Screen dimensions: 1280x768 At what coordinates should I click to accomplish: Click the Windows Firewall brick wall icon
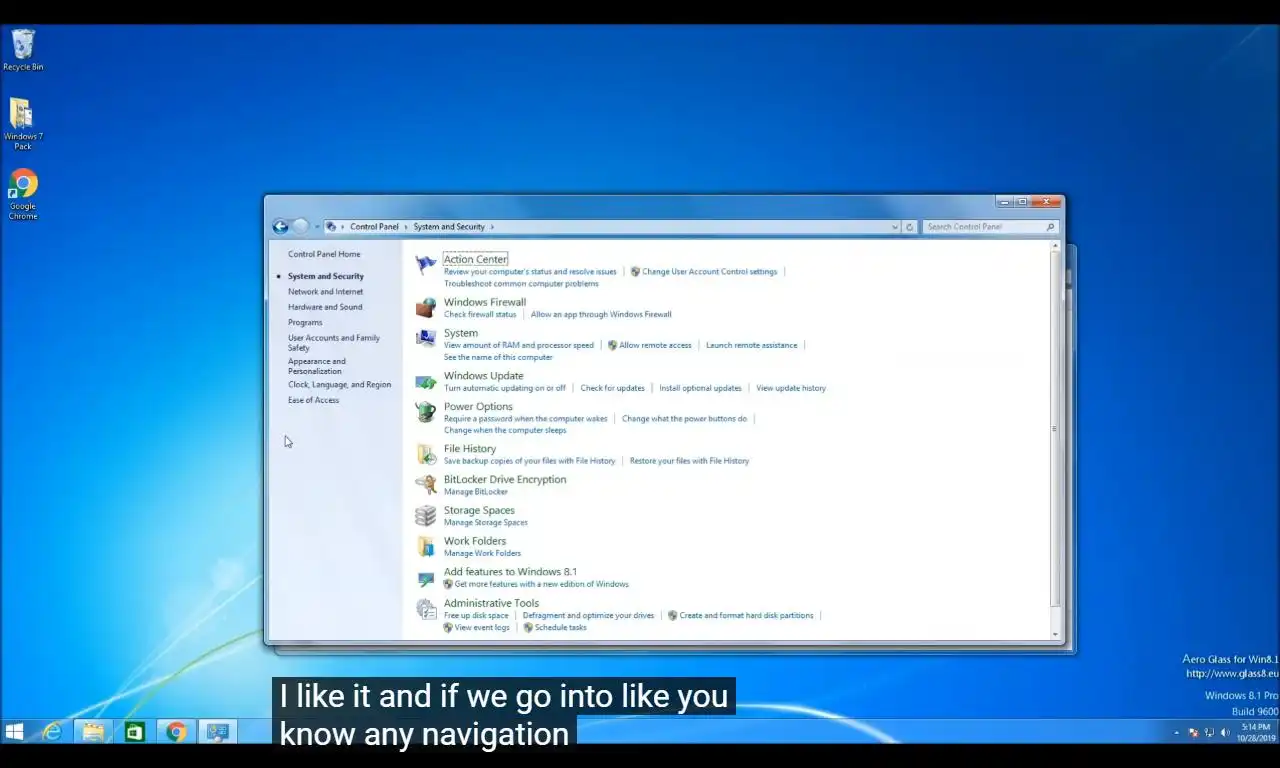coord(426,307)
